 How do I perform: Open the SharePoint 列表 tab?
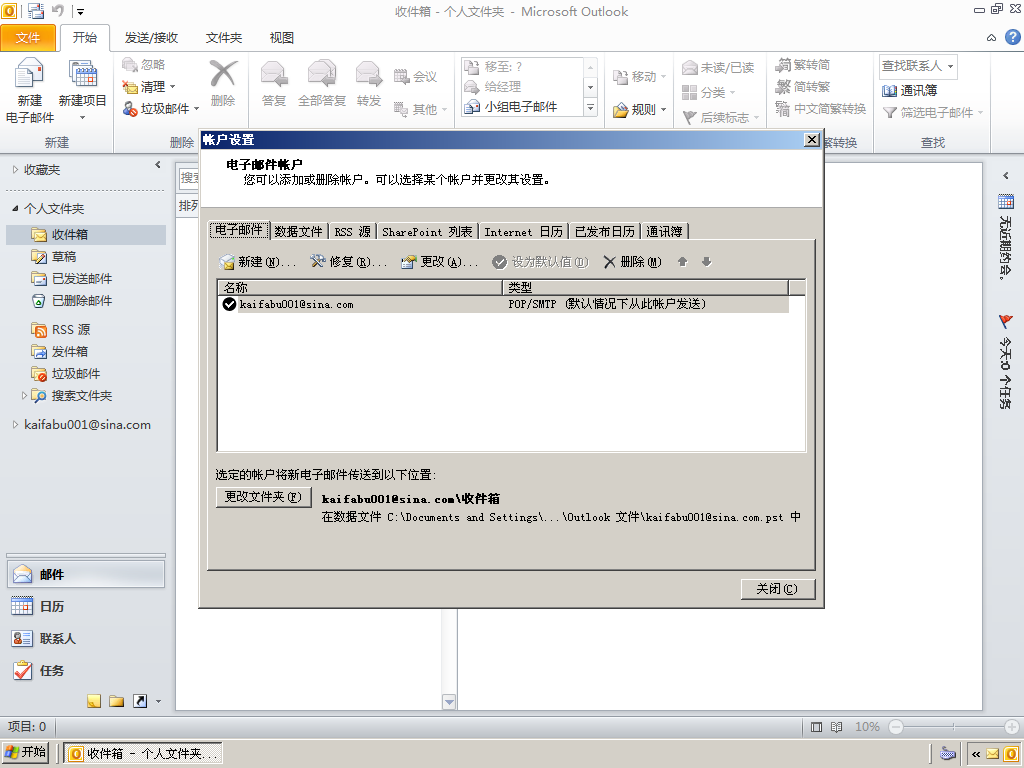pos(427,232)
